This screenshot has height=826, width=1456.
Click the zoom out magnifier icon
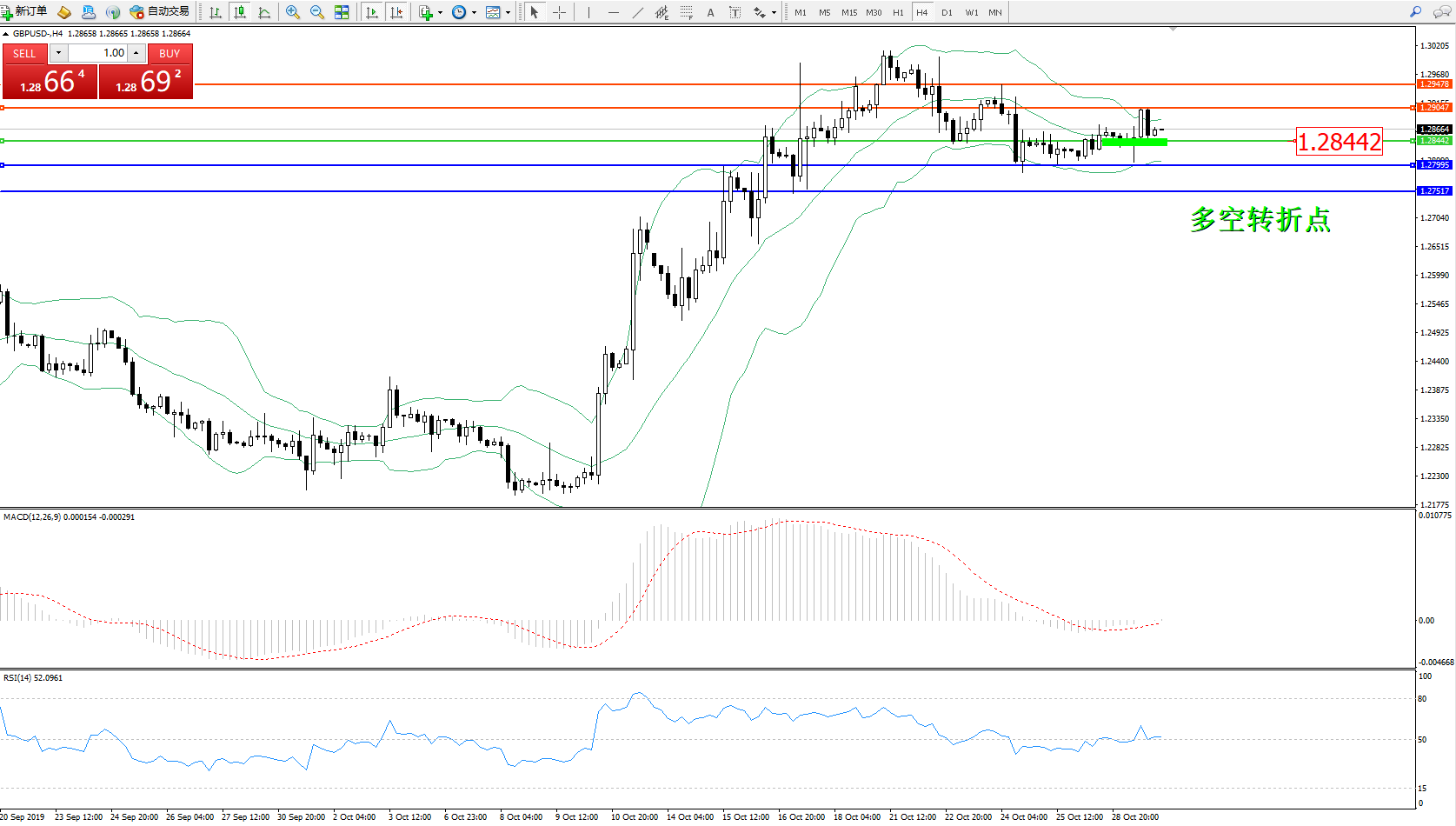pos(317,12)
